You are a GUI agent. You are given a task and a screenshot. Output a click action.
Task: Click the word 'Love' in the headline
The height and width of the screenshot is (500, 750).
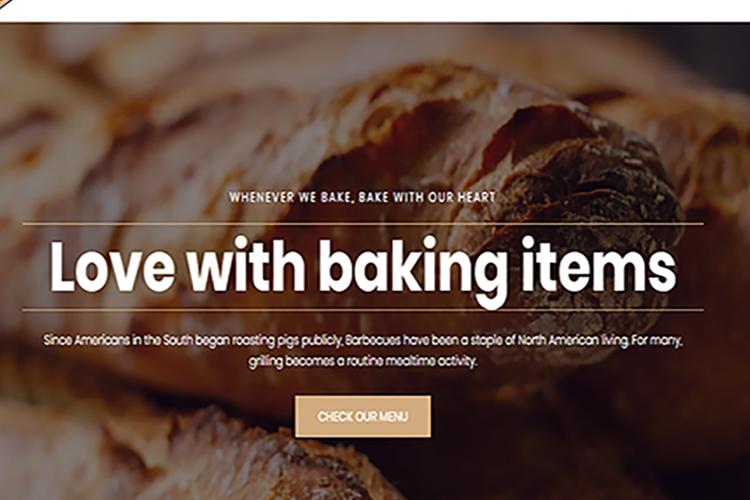click(112, 266)
